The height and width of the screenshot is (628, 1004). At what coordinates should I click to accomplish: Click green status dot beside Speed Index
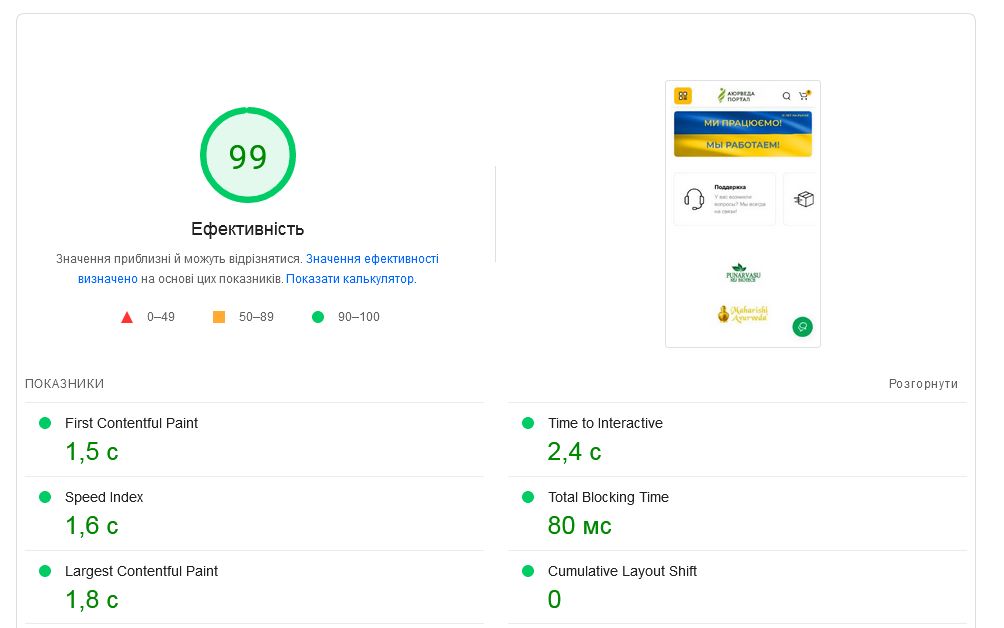[x=45, y=497]
